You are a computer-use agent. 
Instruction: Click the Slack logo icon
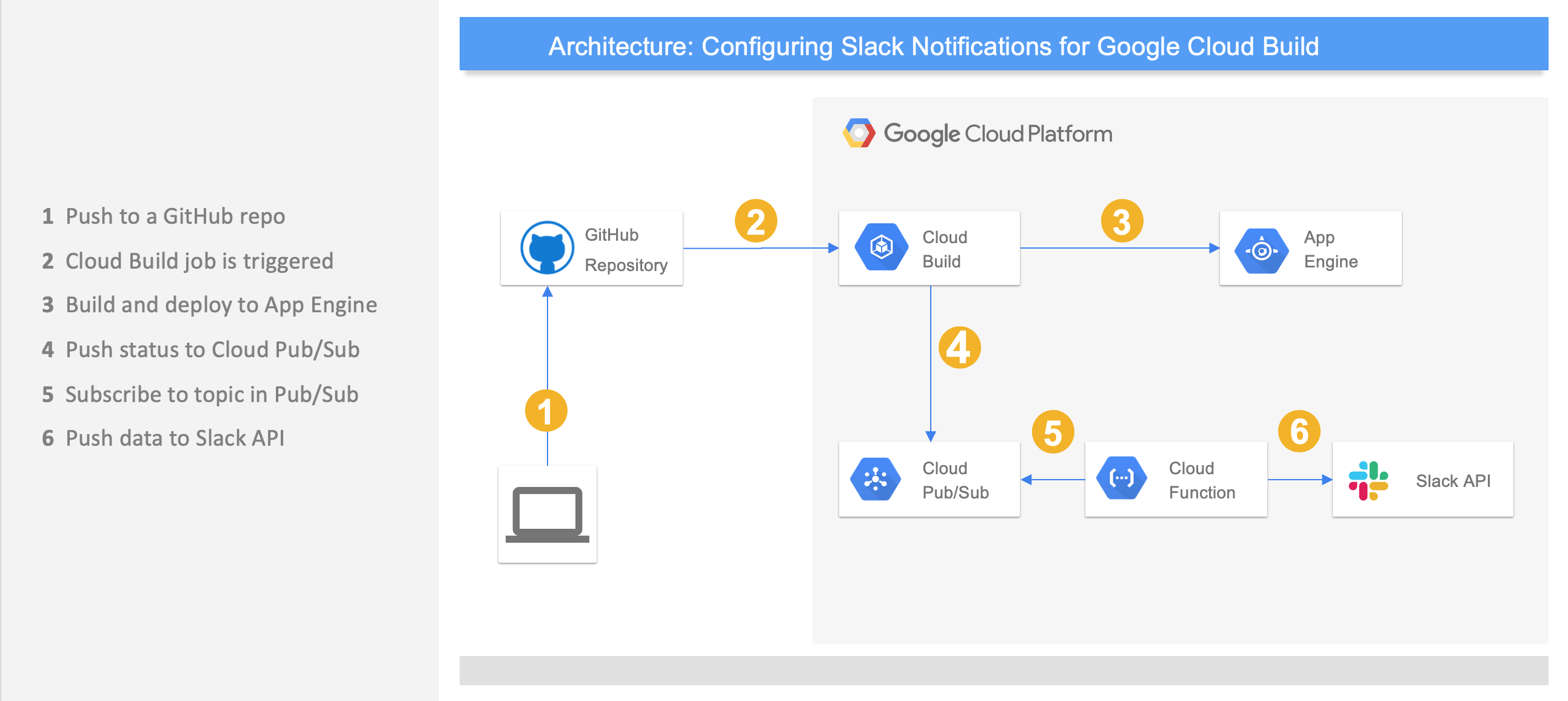coord(1368,481)
